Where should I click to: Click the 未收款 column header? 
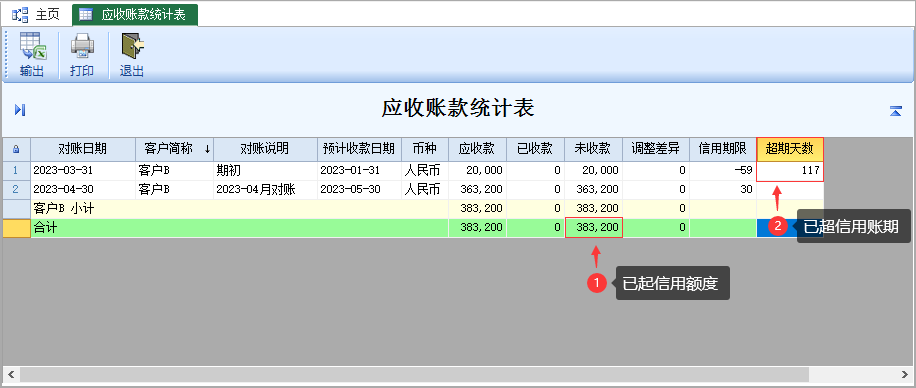(x=593, y=150)
